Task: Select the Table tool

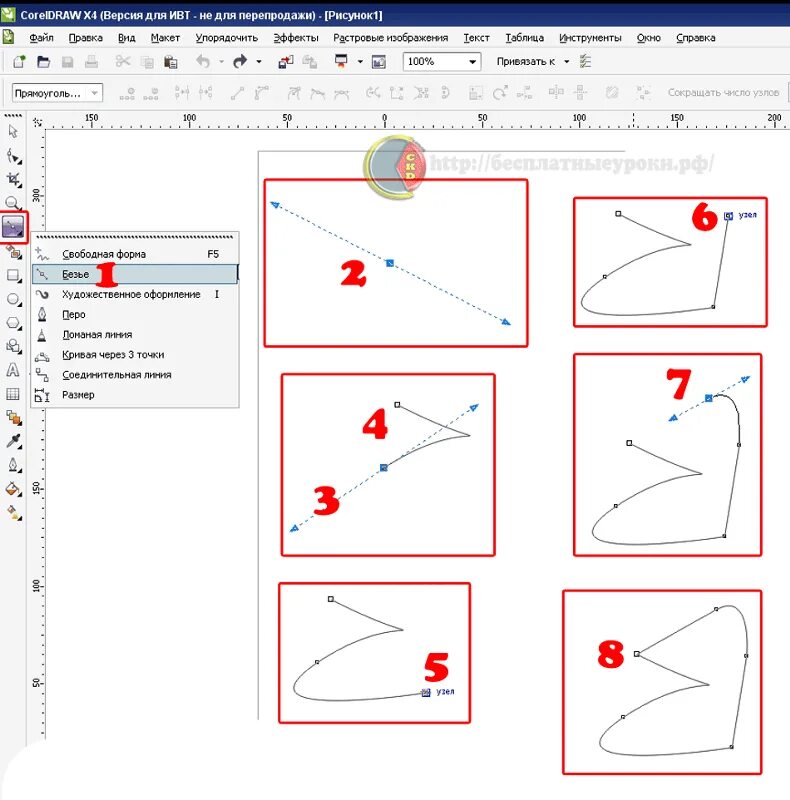Action: tap(13, 393)
